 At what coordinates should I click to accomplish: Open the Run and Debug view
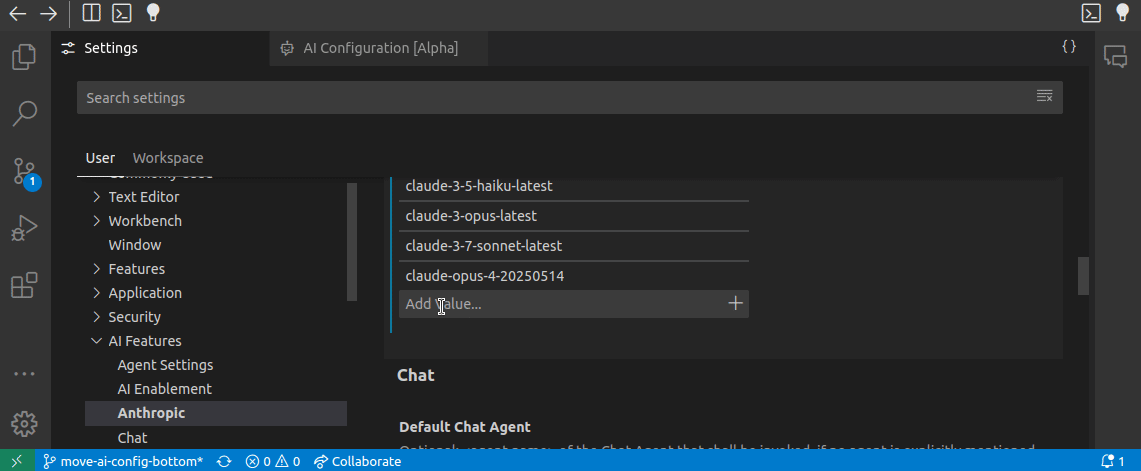coord(25,228)
